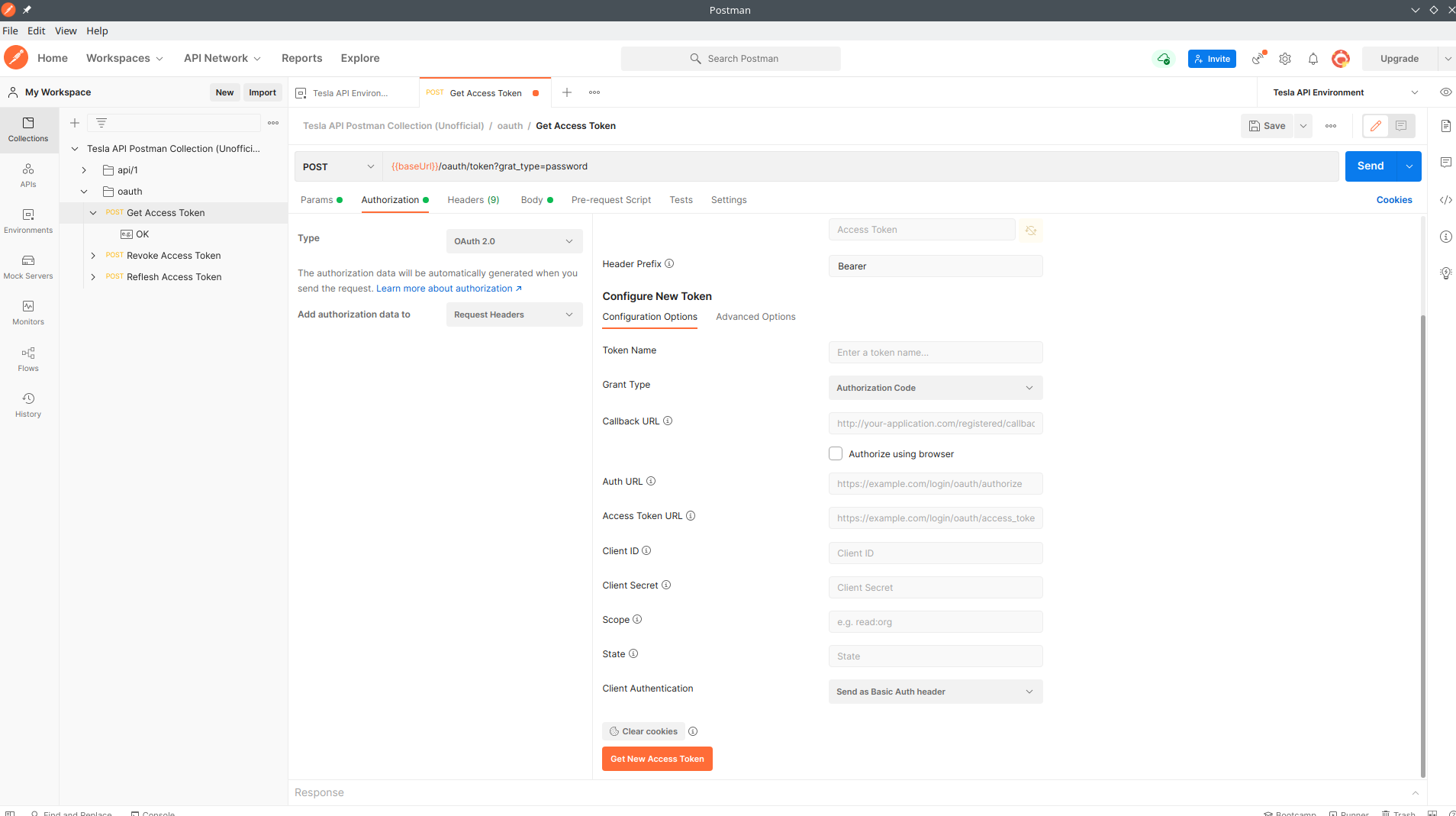Viewport: 1456px width, 816px height.
Task: Switch to Advanced Options tab
Action: coord(755,317)
